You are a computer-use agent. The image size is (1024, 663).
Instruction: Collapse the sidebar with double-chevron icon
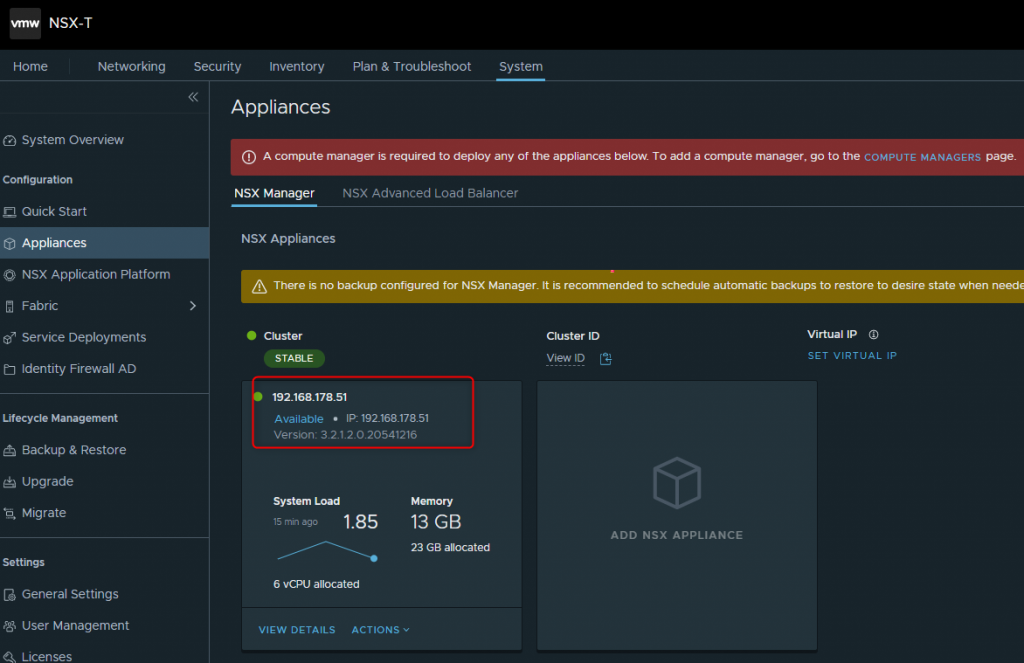193,97
